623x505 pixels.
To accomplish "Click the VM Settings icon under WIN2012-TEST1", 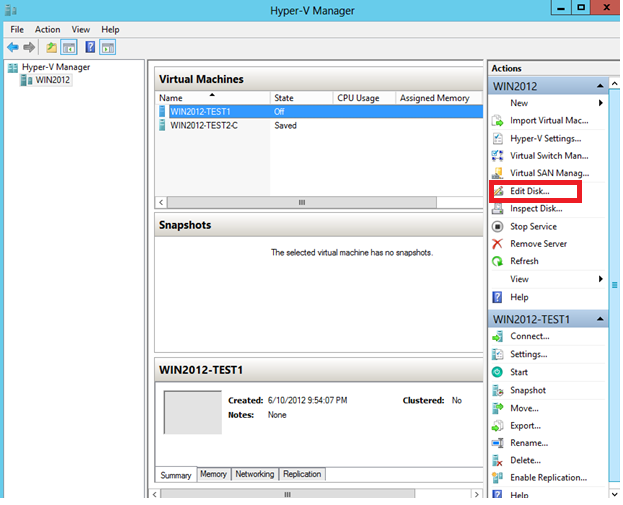I will (497, 354).
